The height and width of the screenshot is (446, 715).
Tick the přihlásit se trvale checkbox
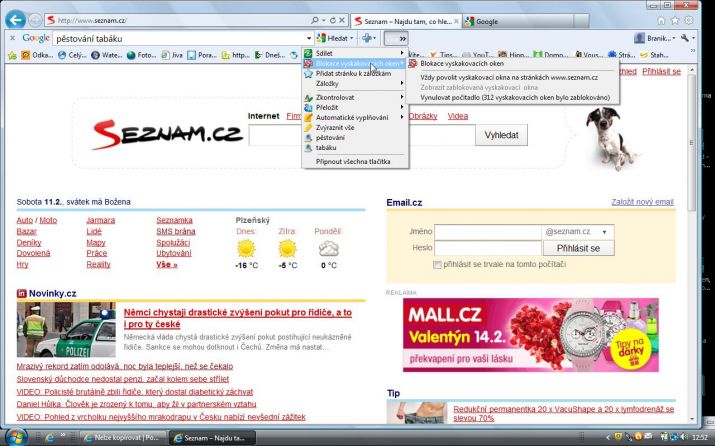click(437, 265)
